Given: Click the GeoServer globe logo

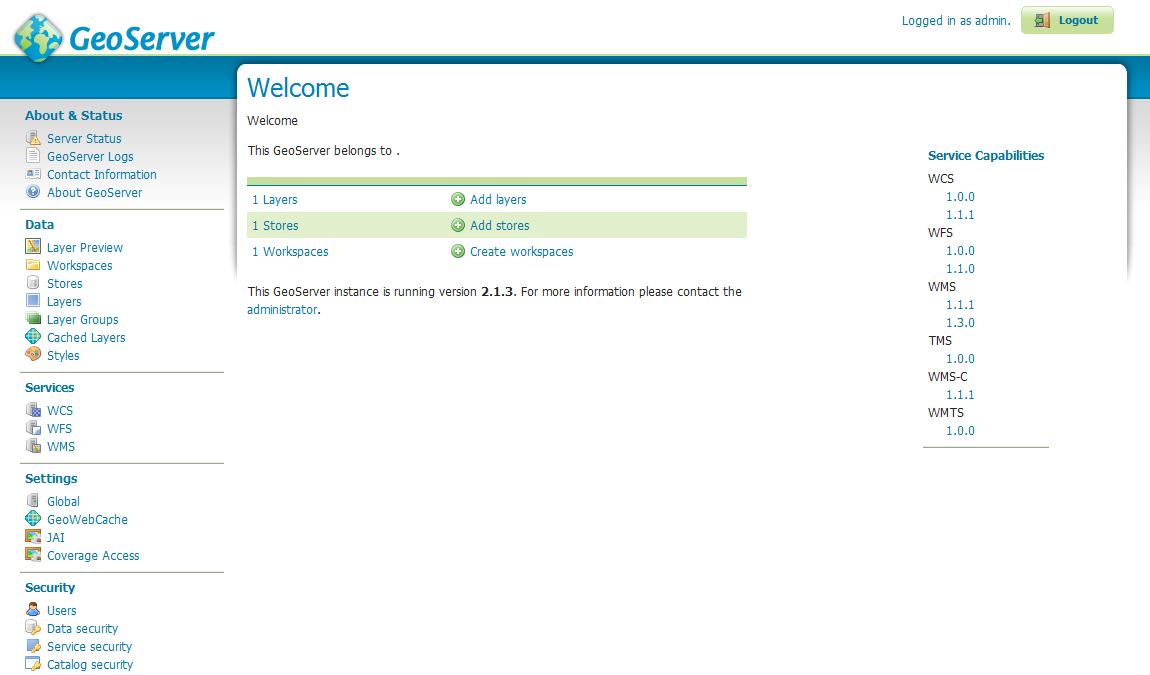Looking at the screenshot, I should tap(38, 37).
